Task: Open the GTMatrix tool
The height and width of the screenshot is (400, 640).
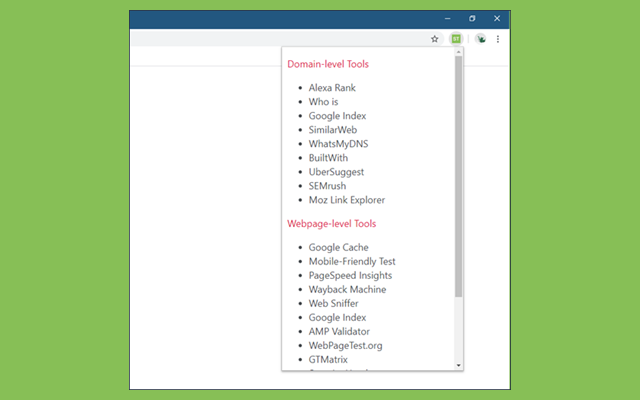Action: click(328, 360)
